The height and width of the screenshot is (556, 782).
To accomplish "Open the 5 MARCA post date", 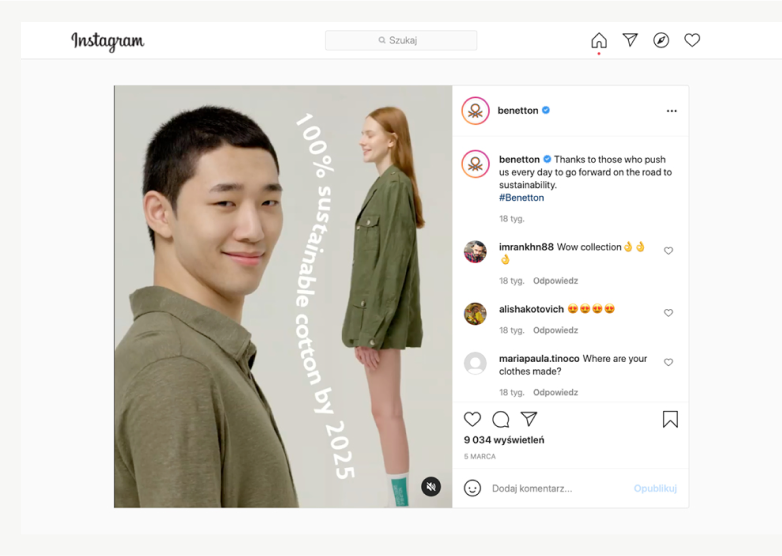I will [480, 456].
